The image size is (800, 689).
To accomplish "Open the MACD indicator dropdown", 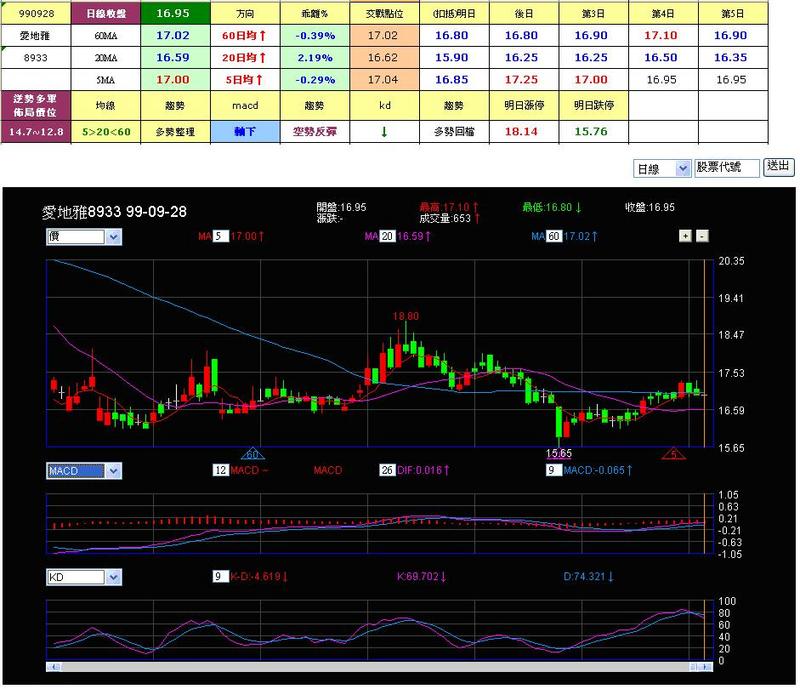I will pos(84,470).
